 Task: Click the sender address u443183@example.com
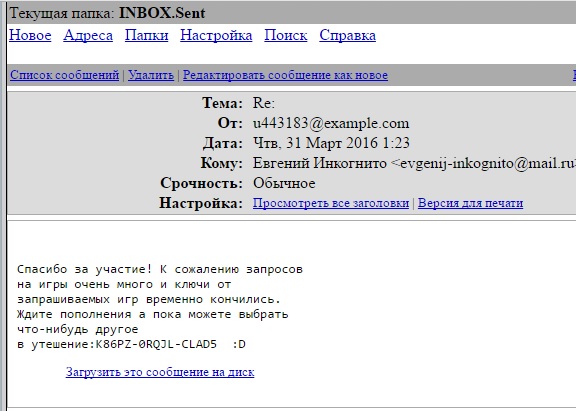click(331, 123)
